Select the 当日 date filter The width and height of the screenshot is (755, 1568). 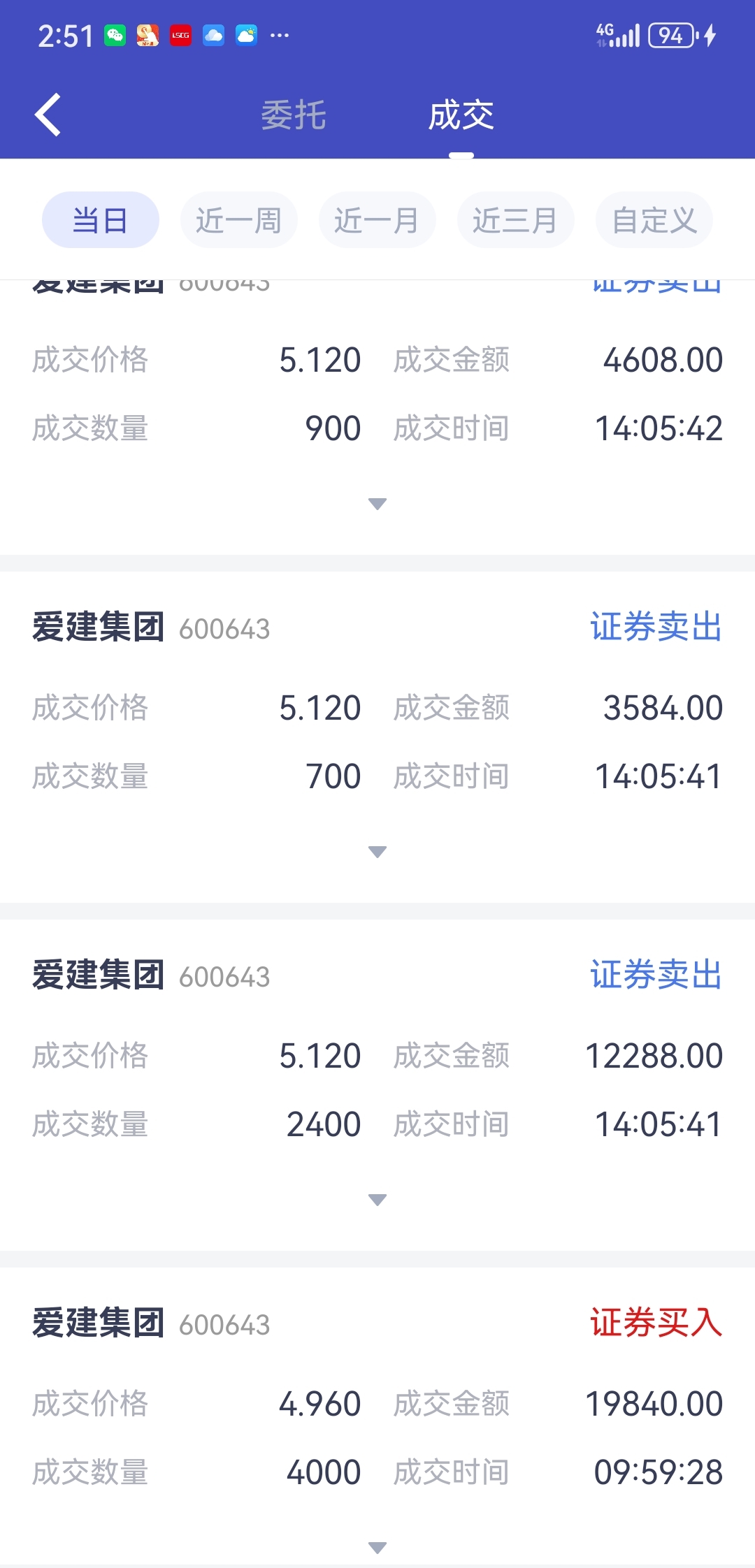[x=100, y=220]
